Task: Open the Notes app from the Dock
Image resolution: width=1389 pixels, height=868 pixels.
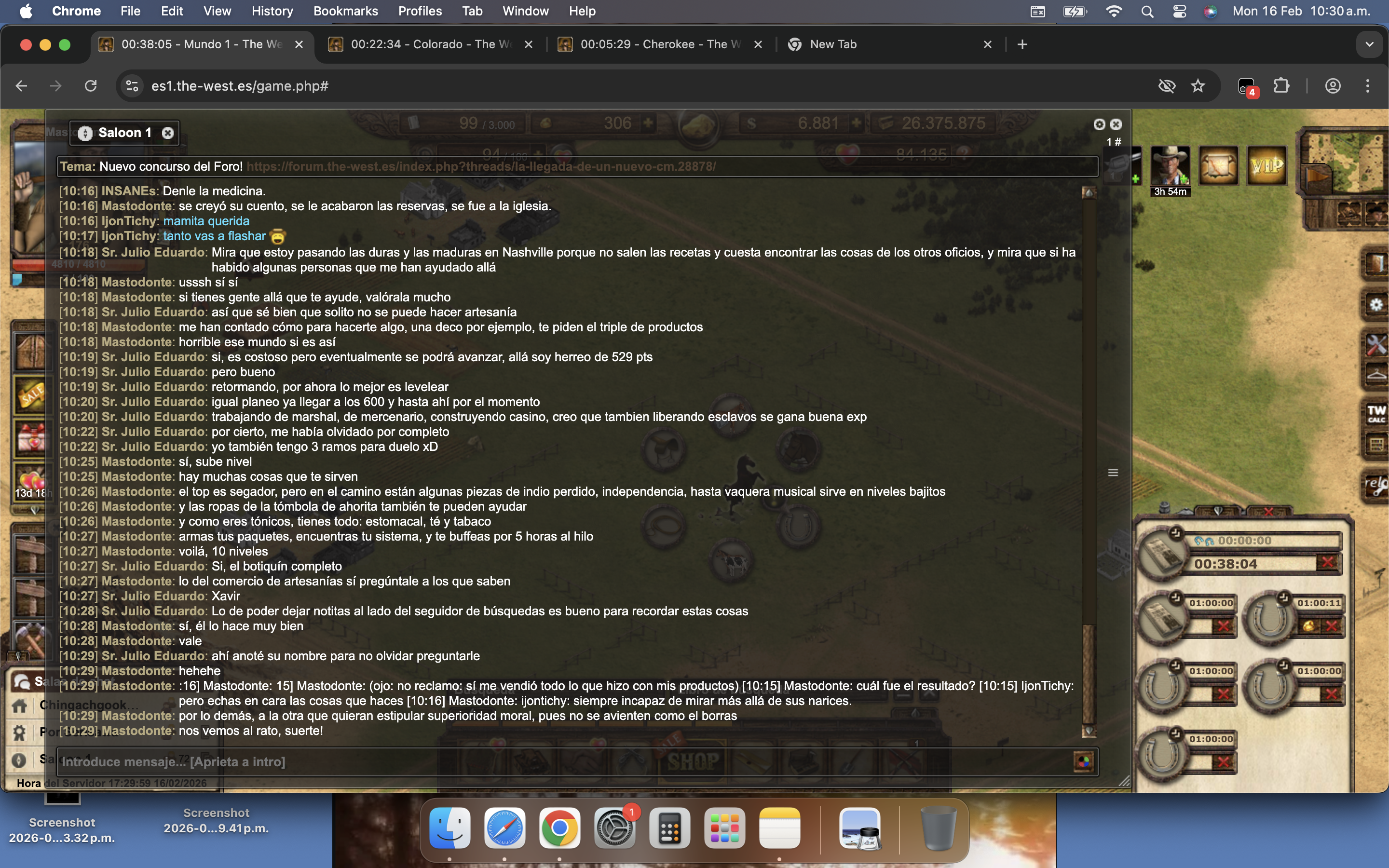Action: click(779, 828)
